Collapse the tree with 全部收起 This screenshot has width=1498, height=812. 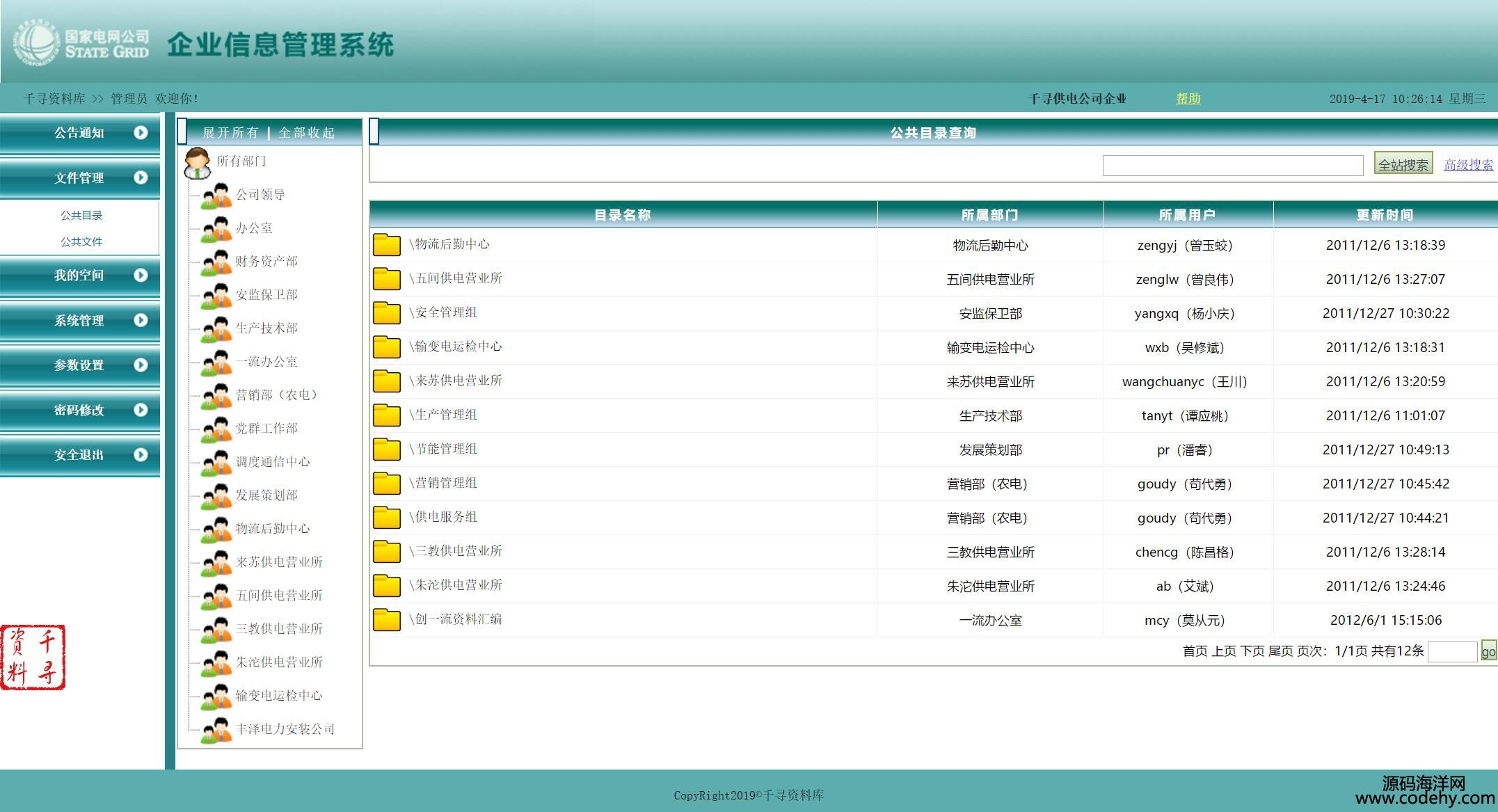pyautogui.click(x=307, y=132)
